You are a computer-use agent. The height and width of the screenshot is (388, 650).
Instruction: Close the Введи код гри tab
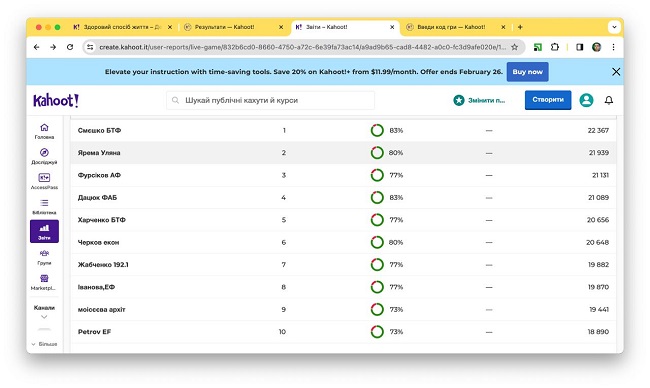click(503, 27)
